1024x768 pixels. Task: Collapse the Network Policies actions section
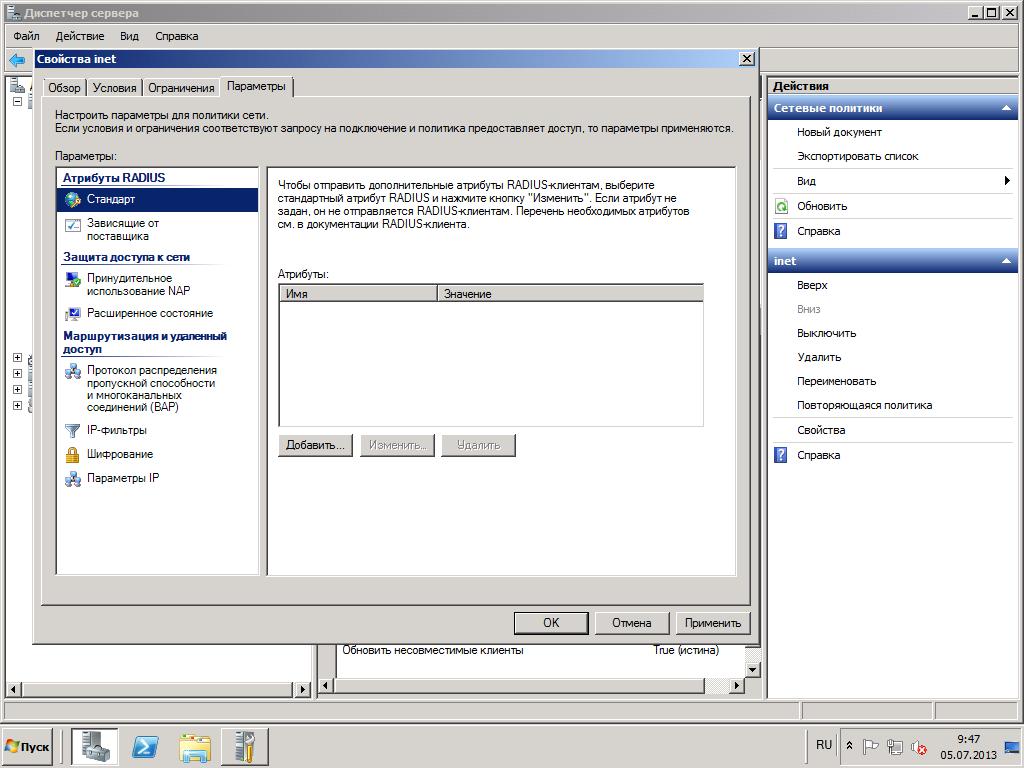(1007, 108)
